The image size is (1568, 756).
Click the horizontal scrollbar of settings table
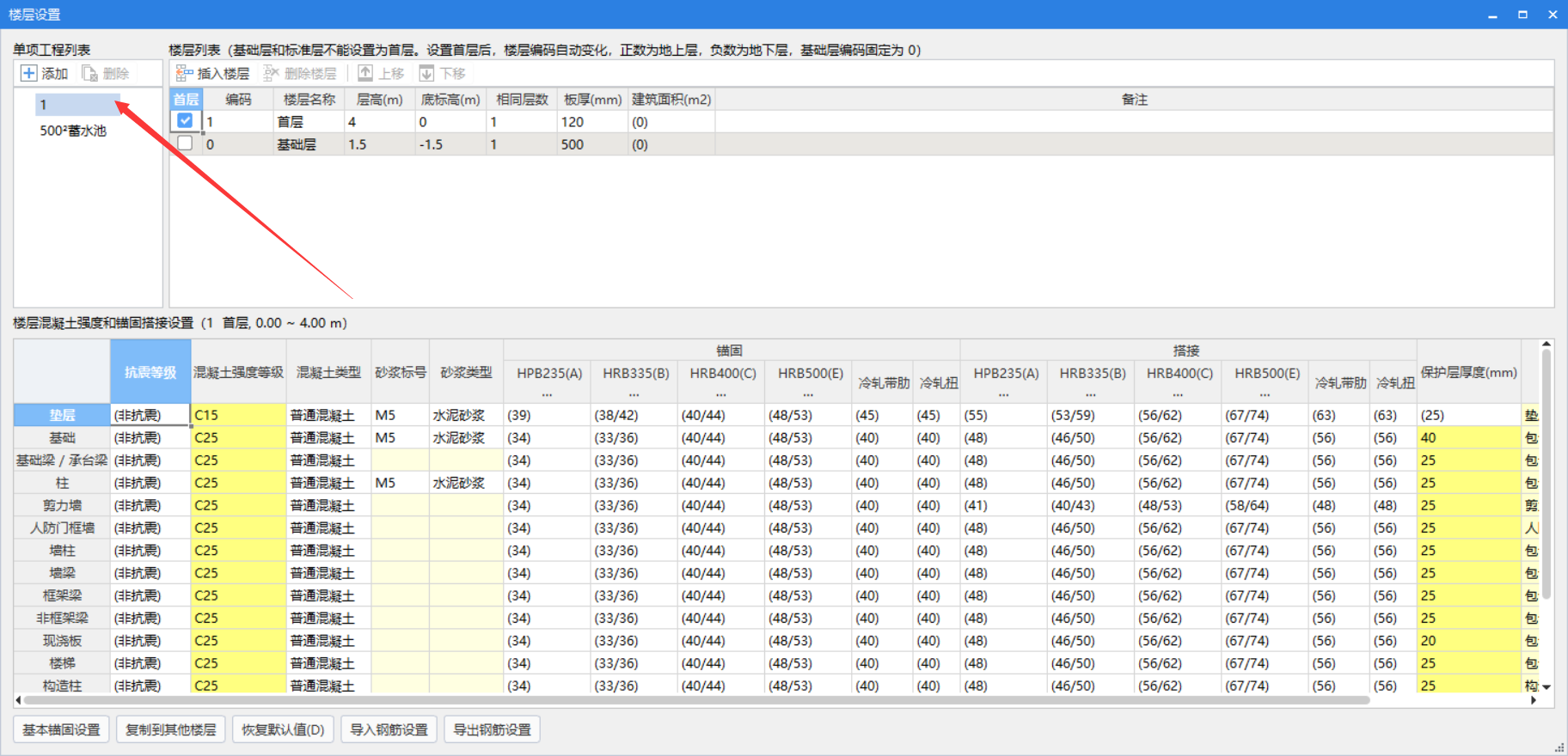click(x=696, y=700)
